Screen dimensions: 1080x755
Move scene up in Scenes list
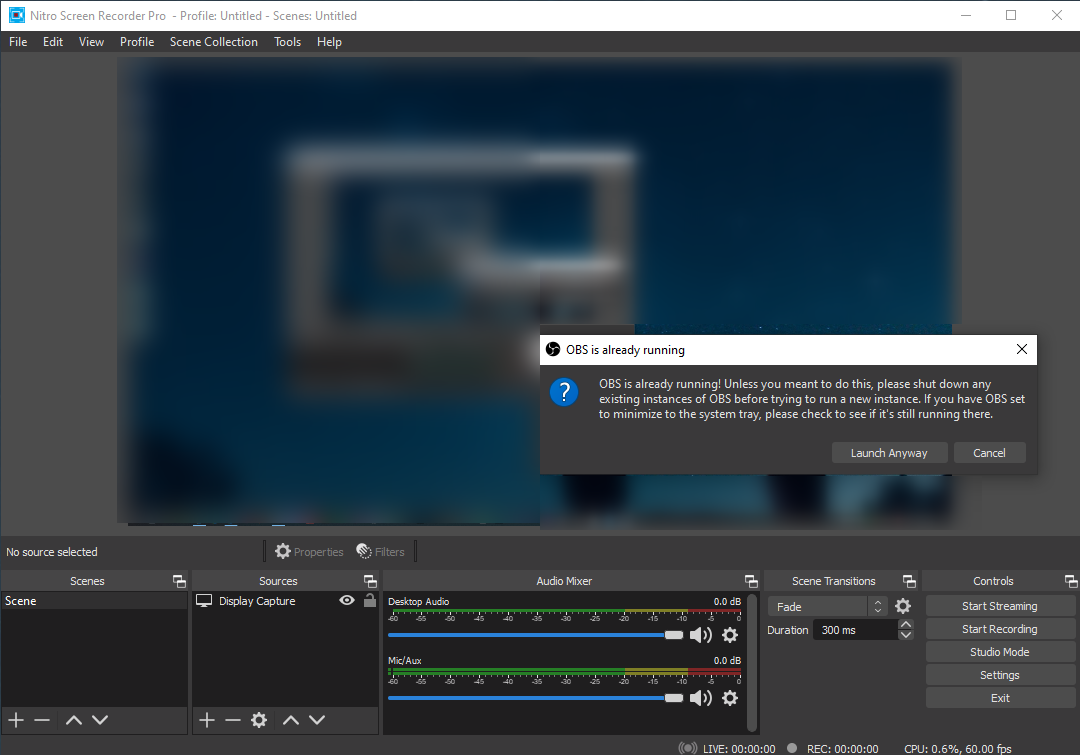click(x=74, y=720)
